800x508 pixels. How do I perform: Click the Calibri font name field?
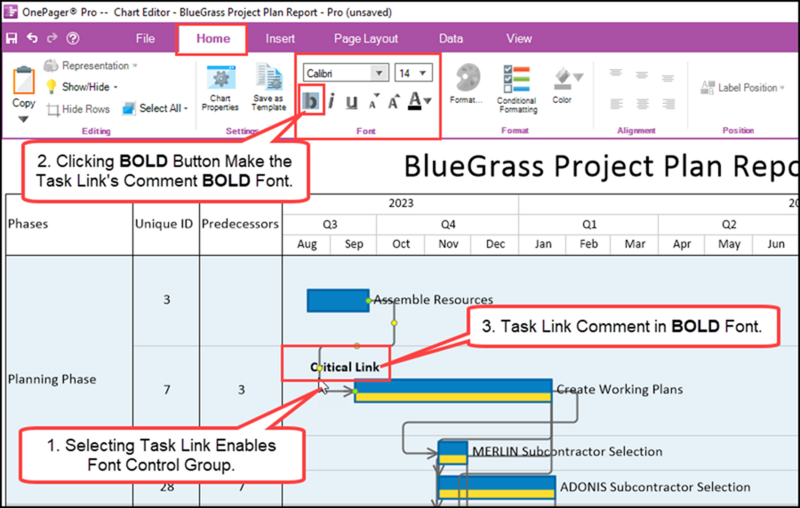pos(337,73)
